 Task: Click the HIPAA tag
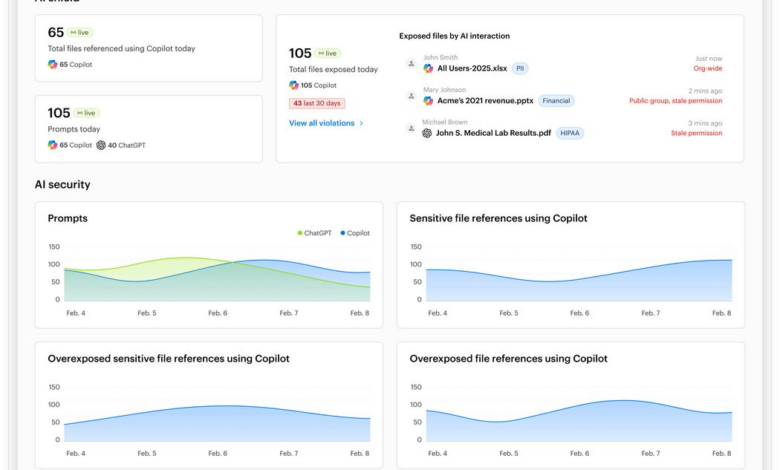coord(570,133)
